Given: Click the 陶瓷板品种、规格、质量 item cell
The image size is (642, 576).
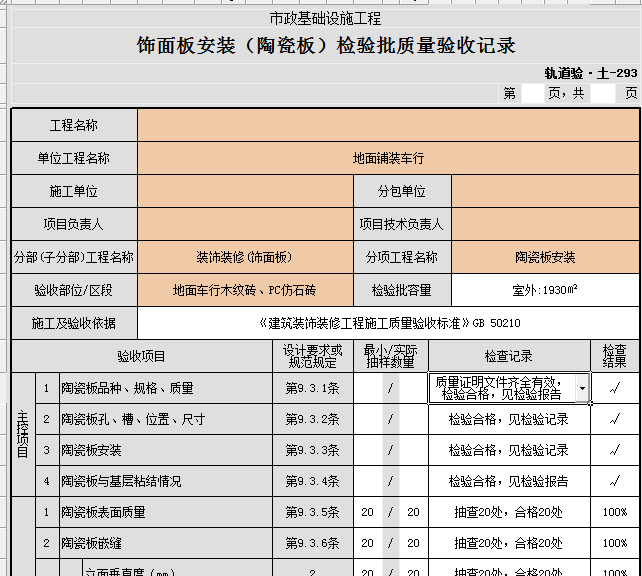Looking at the screenshot, I should (x=166, y=388).
